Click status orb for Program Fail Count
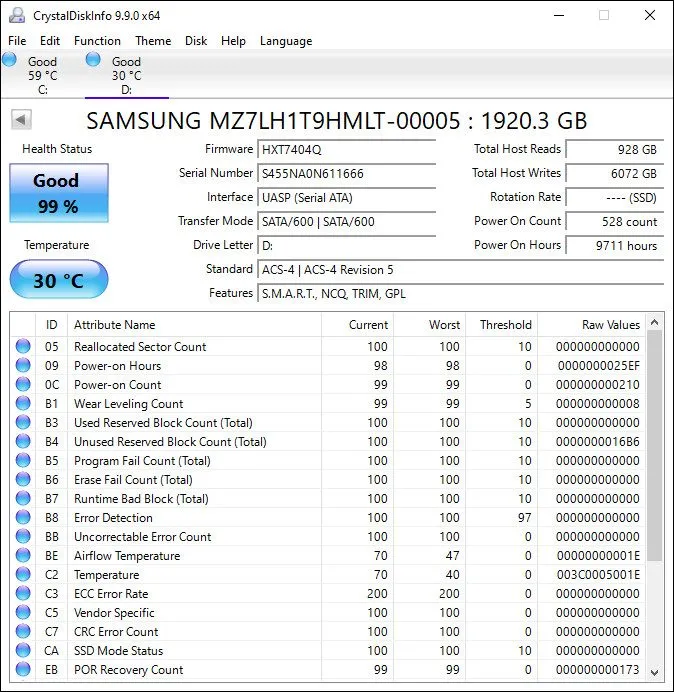 click(23, 460)
